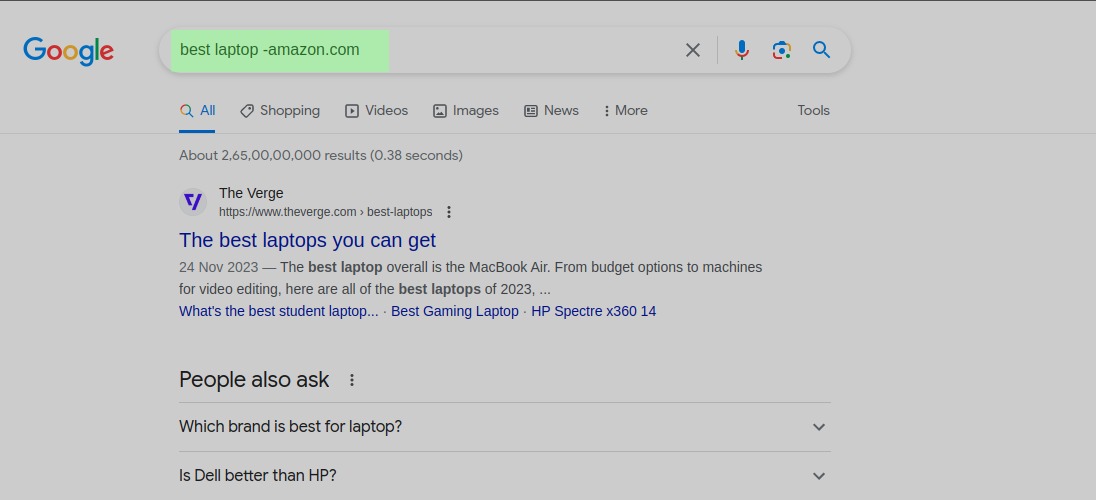
Task: Open 'The best laptops you can get'
Action: pyautogui.click(x=308, y=240)
